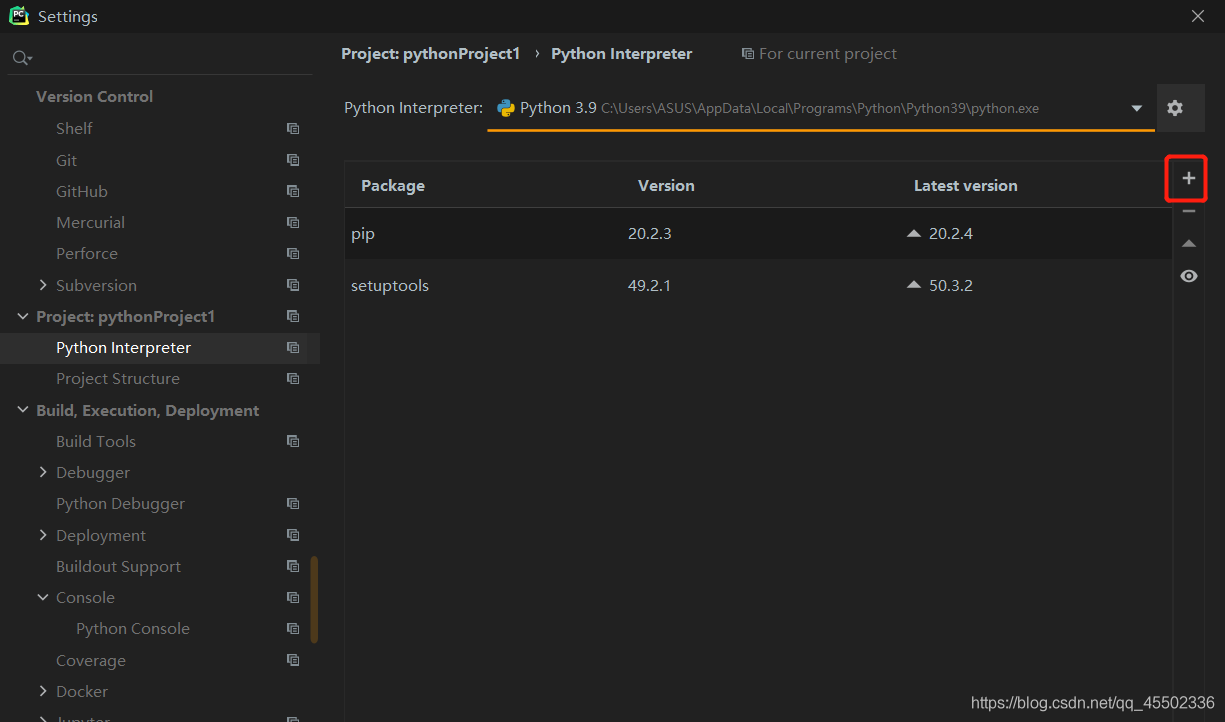Click the search magnifier icon in sidebar
1225x722 pixels.
point(20,59)
